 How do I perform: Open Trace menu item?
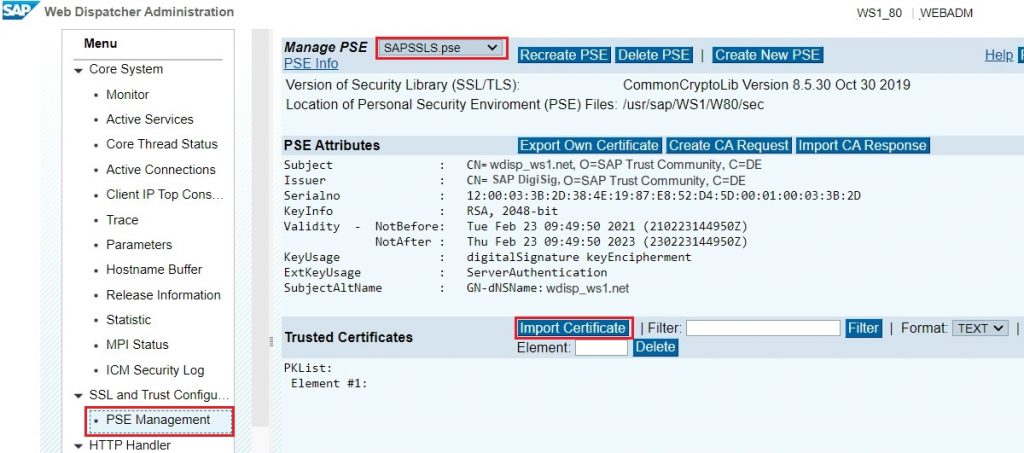[122, 220]
